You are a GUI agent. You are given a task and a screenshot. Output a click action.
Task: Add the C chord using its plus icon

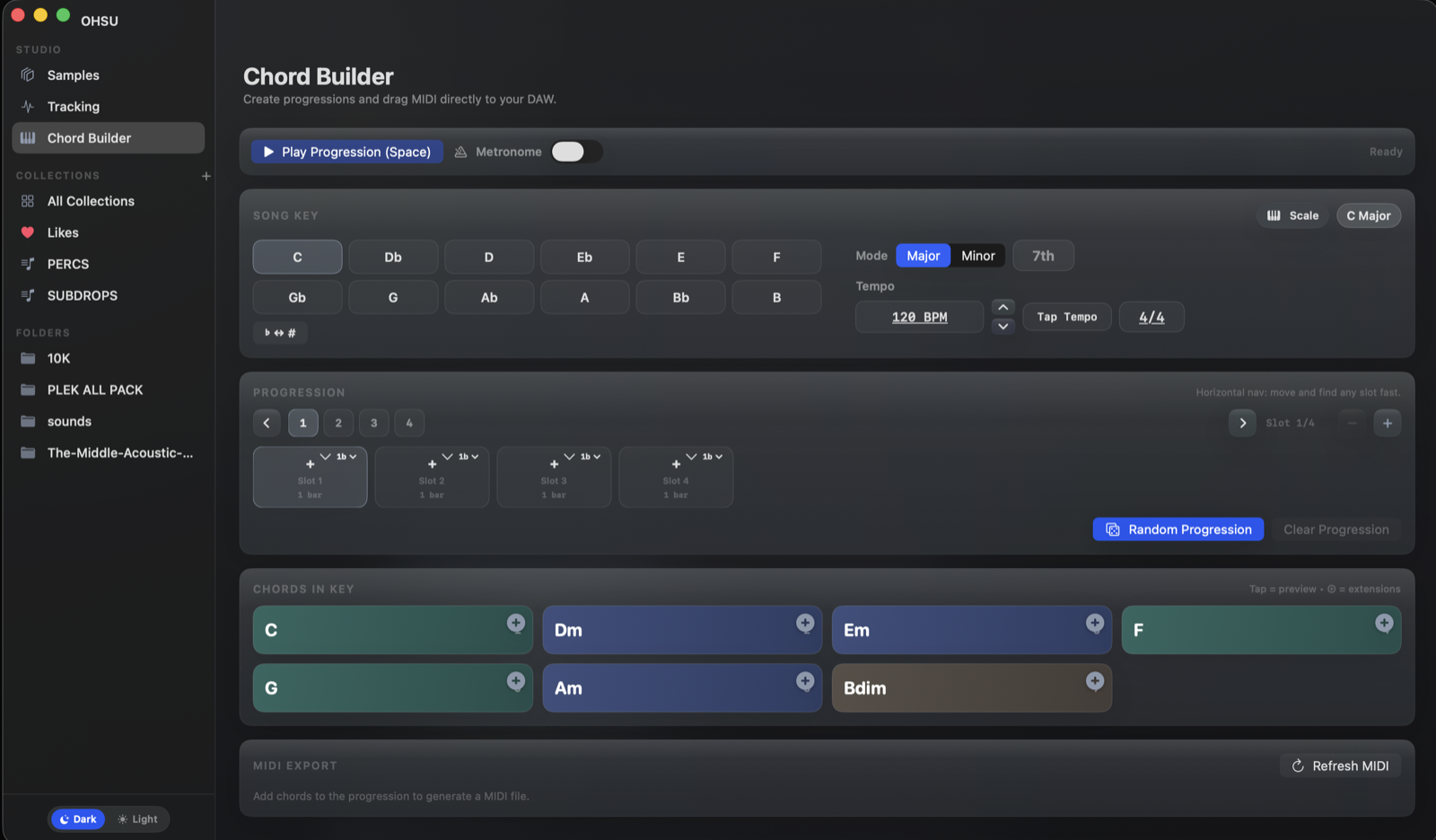[x=516, y=621]
